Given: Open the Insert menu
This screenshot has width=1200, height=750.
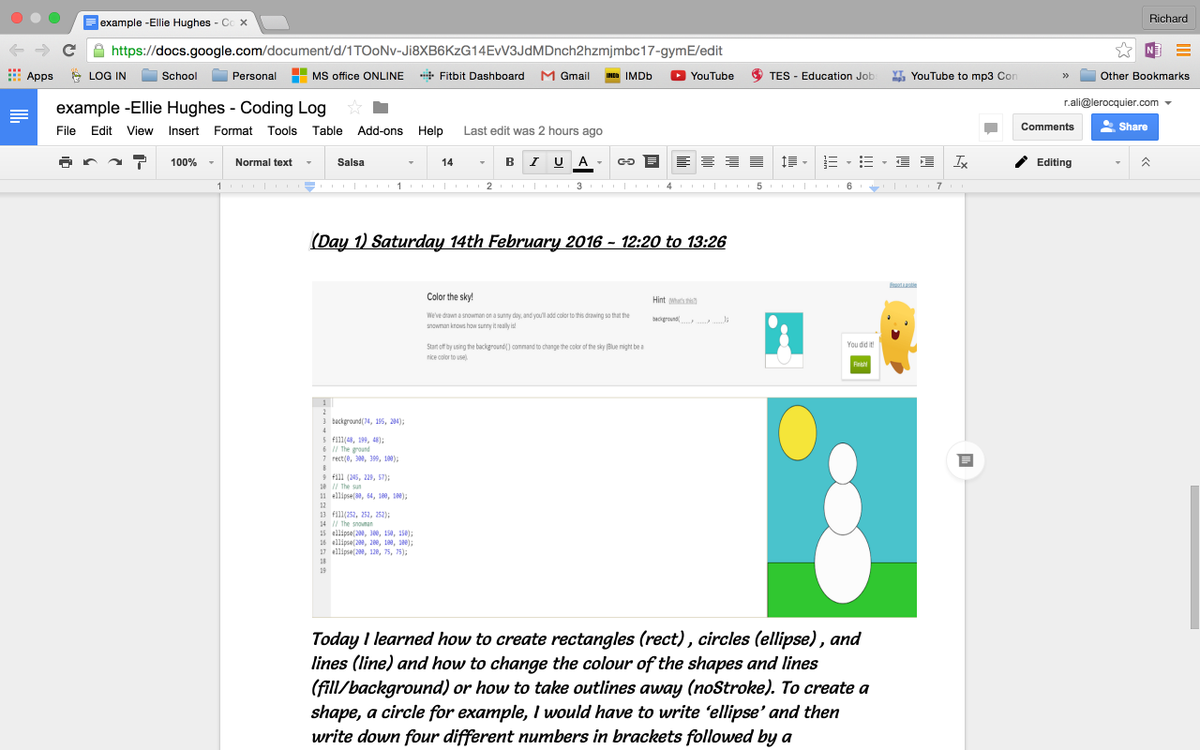Looking at the screenshot, I should [x=184, y=131].
